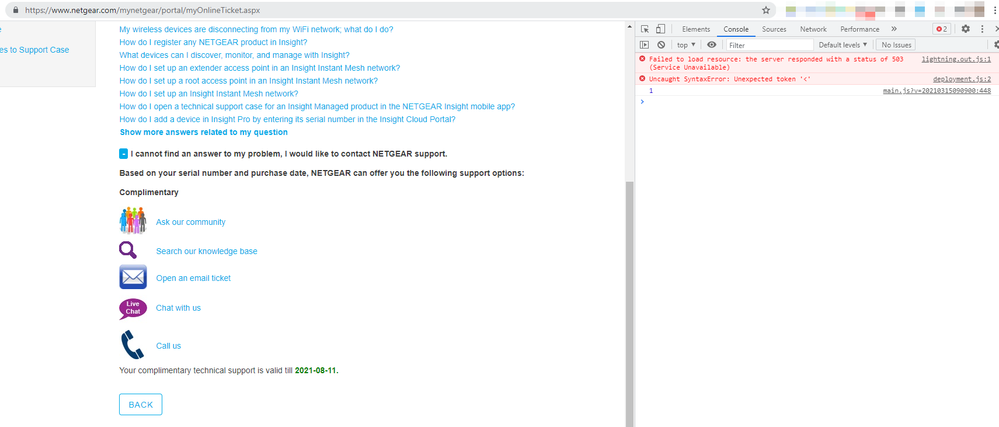Select the inspect element picker icon

[645, 29]
